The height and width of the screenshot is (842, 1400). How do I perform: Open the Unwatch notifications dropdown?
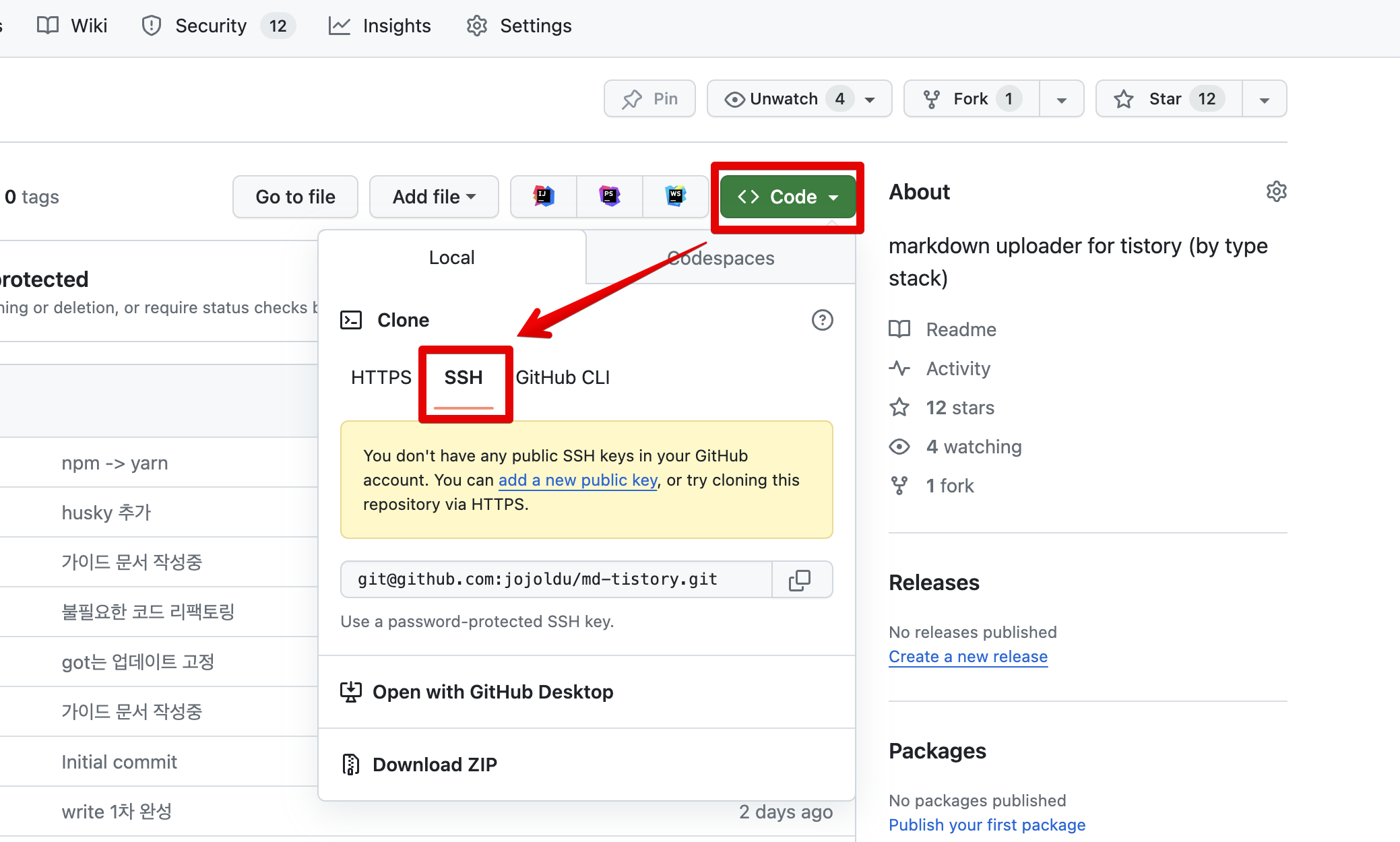799,99
